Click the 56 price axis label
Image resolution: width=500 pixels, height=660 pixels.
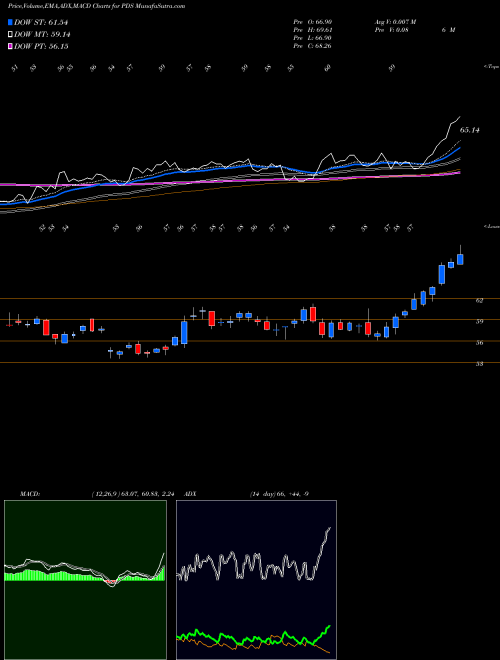click(x=479, y=343)
